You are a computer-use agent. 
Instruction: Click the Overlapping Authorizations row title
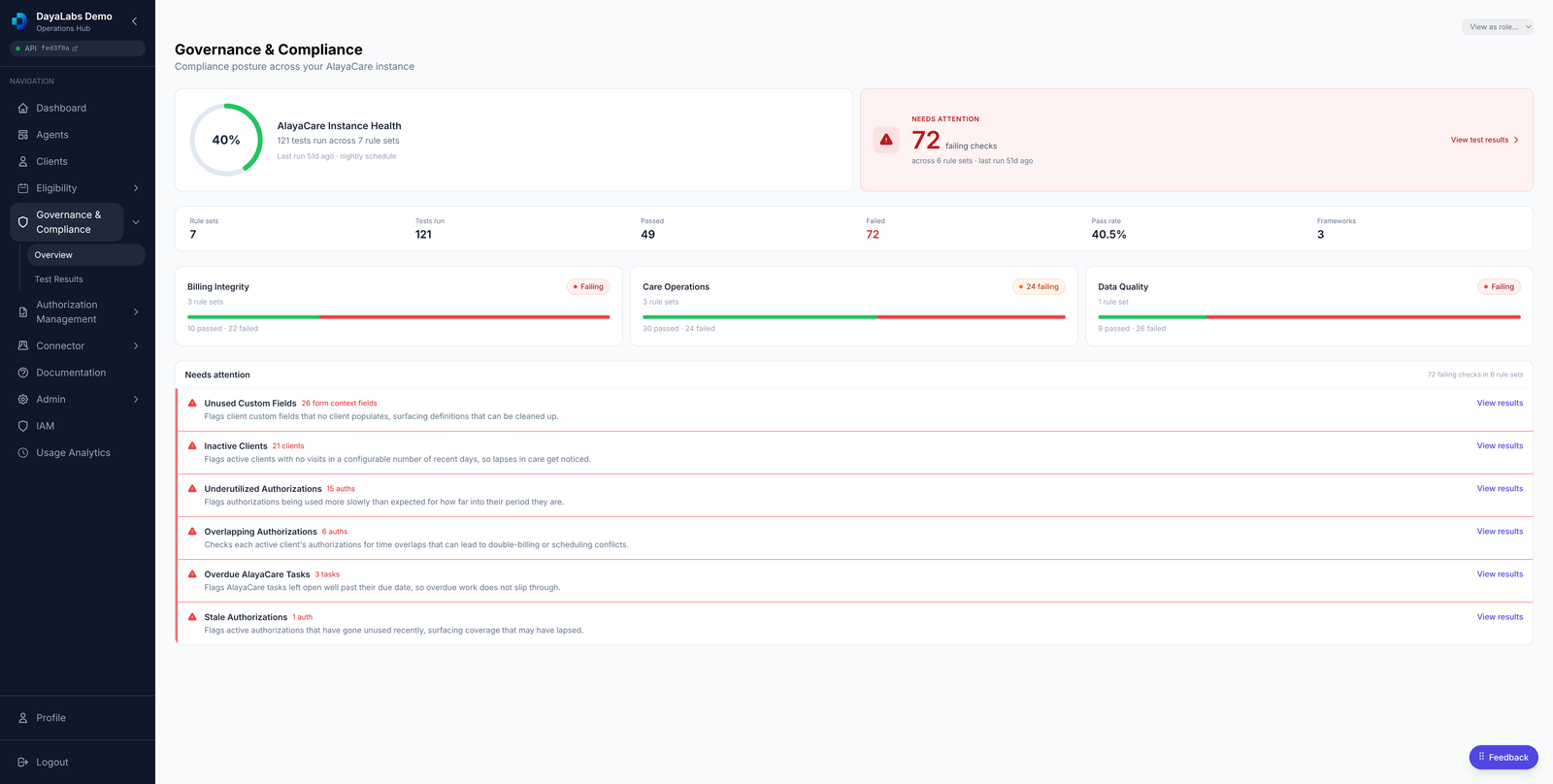point(260,532)
